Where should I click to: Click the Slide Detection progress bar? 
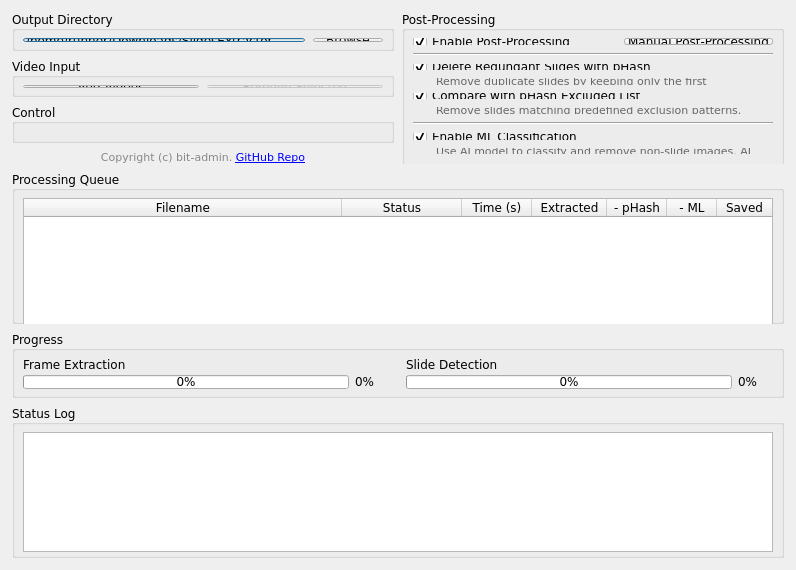(x=569, y=382)
